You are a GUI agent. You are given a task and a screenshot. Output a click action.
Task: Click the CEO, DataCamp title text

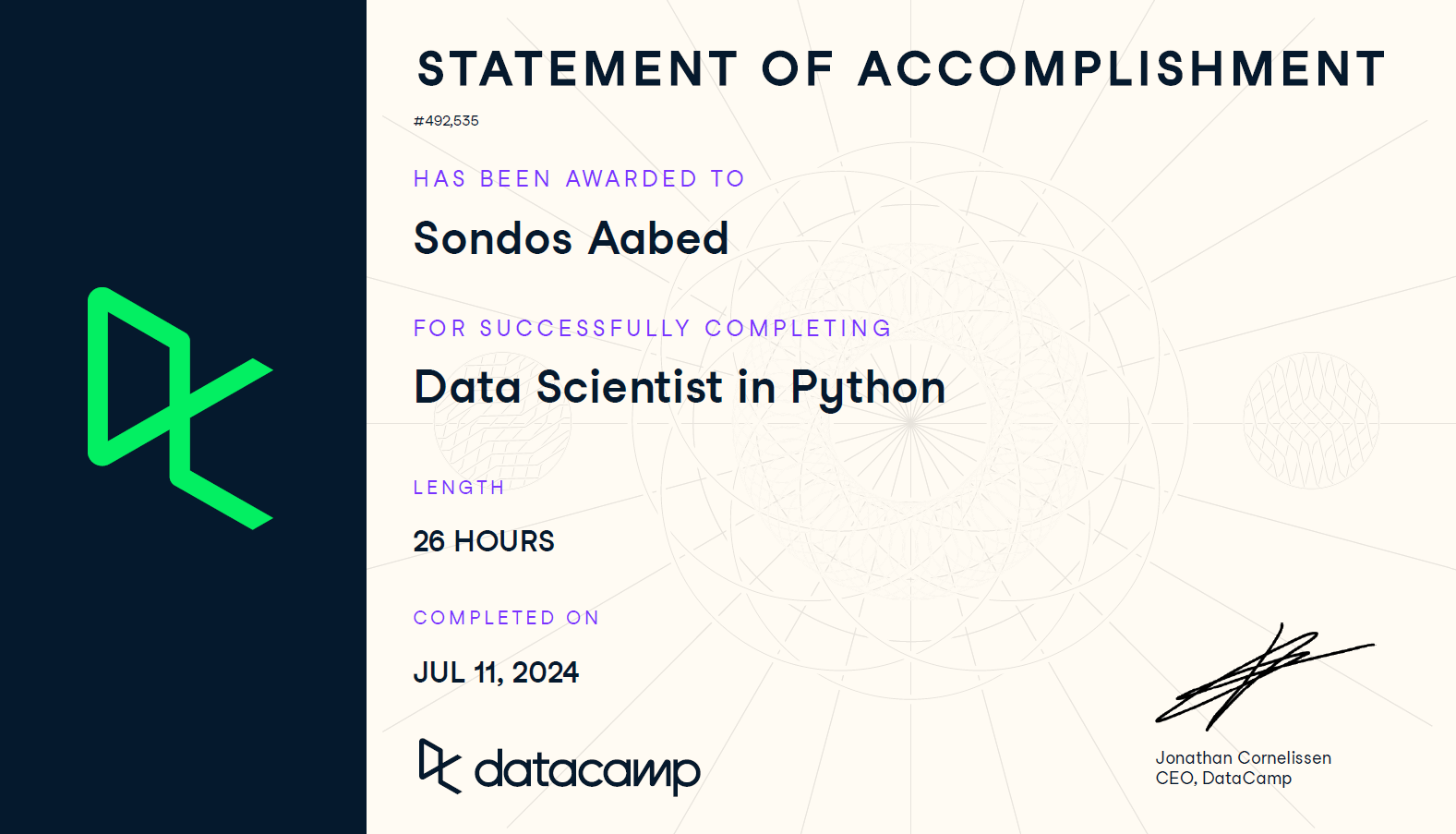1223,779
